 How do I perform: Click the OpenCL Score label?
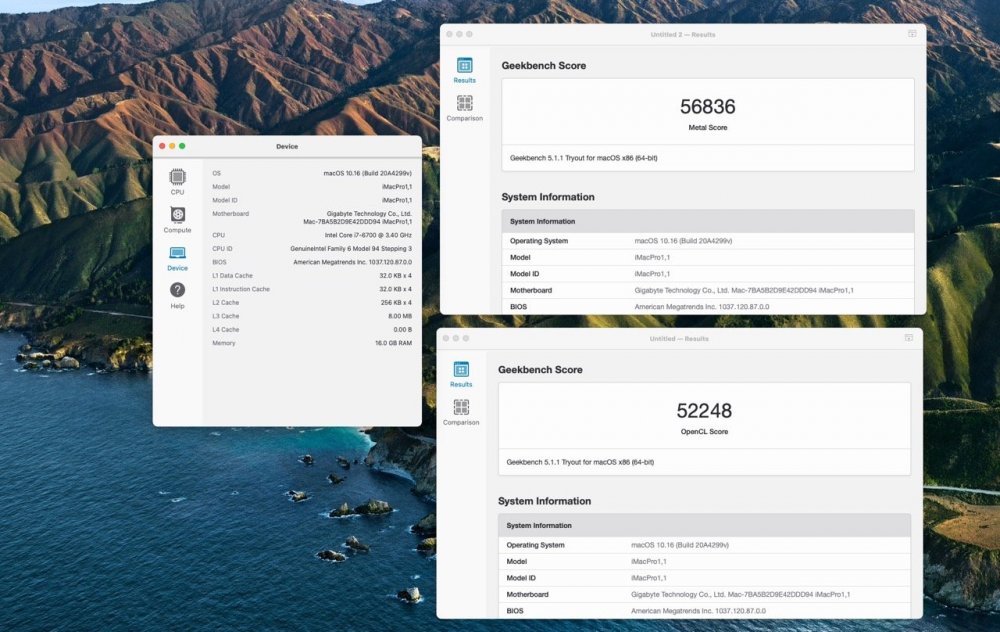(x=704, y=432)
